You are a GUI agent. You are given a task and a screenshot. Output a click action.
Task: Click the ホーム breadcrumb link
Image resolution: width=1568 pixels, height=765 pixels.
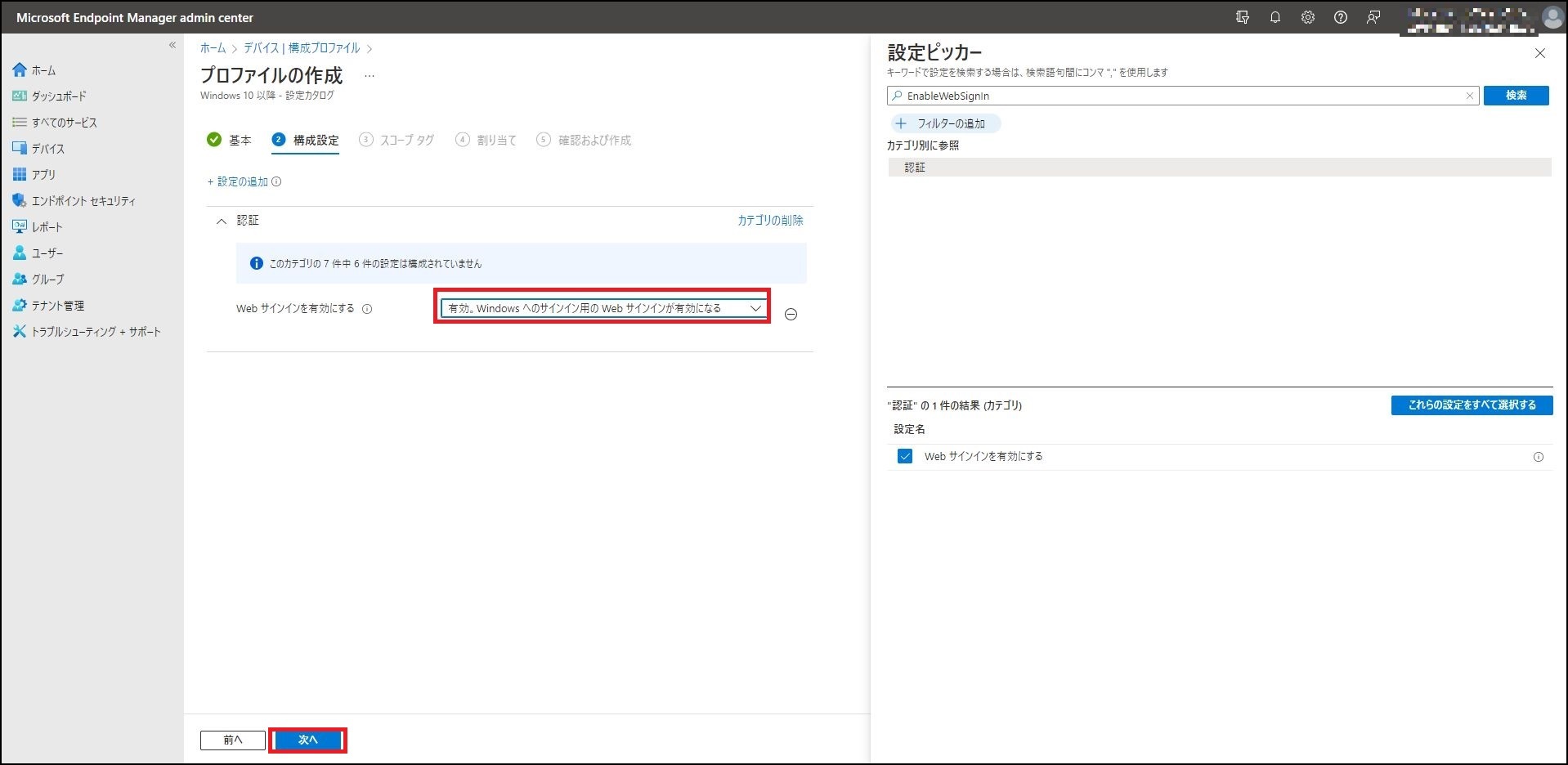coord(213,48)
